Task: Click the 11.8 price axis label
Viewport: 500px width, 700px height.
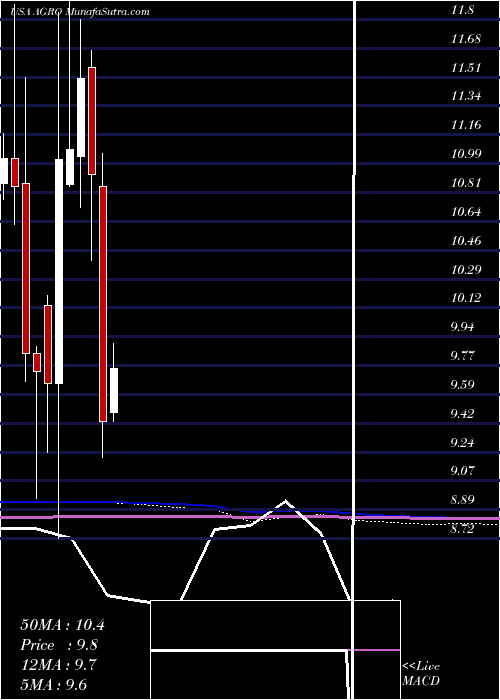Action: coord(462,12)
